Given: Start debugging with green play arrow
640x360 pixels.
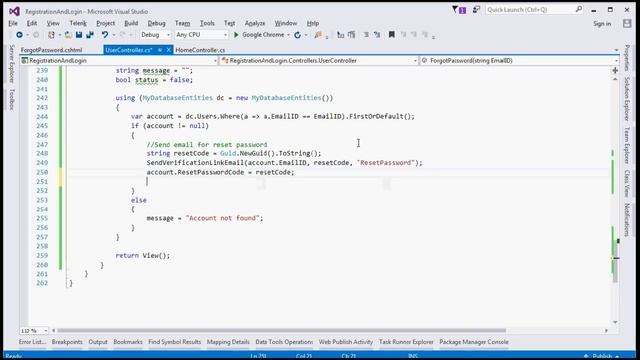Looking at the screenshot, I should click(x=236, y=35).
